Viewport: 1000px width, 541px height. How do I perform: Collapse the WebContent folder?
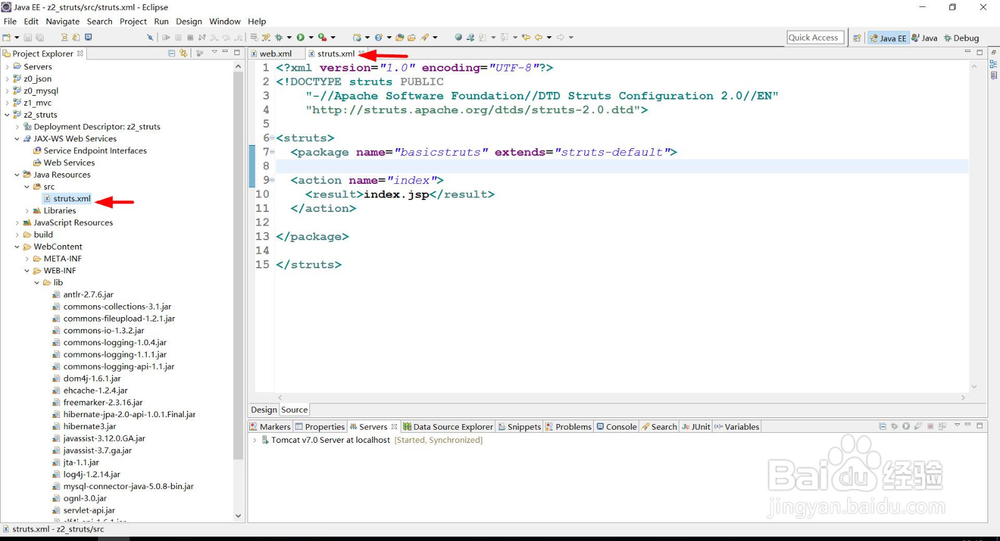click(x=17, y=247)
